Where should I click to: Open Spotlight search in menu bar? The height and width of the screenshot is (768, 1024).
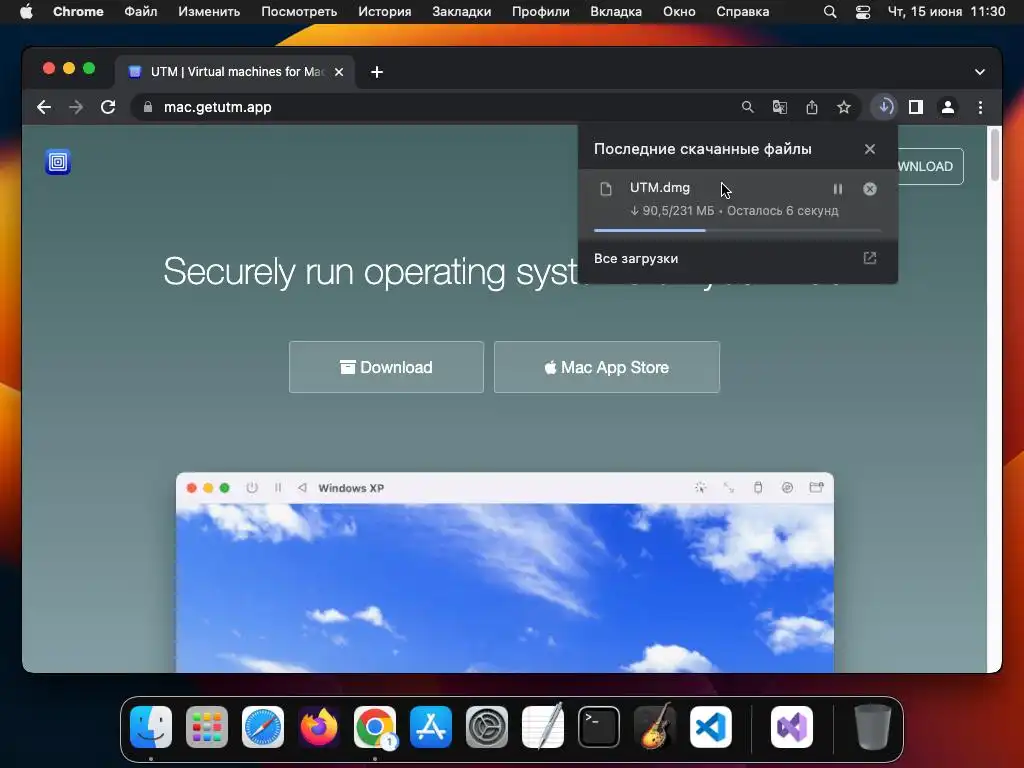pos(829,11)
